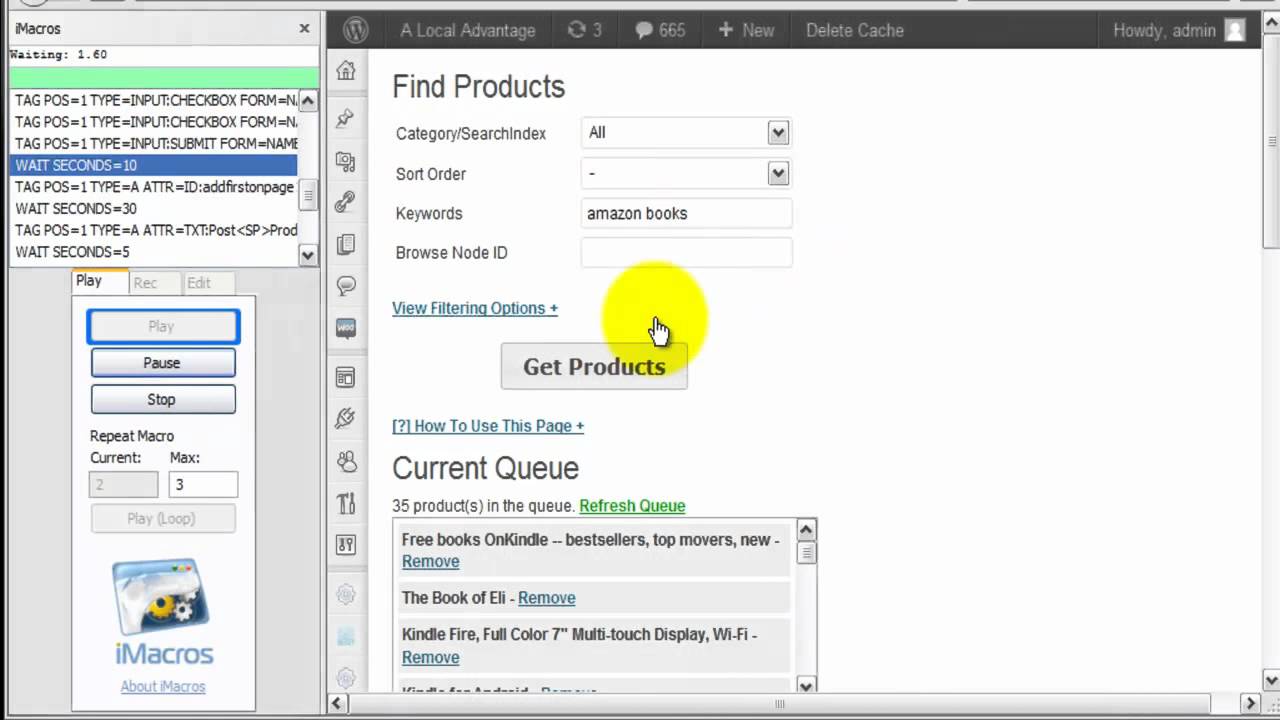This screenshot has width=1280, height=720.
Task: Click the updates refresh icon showing 3
Action: point(584,30)
